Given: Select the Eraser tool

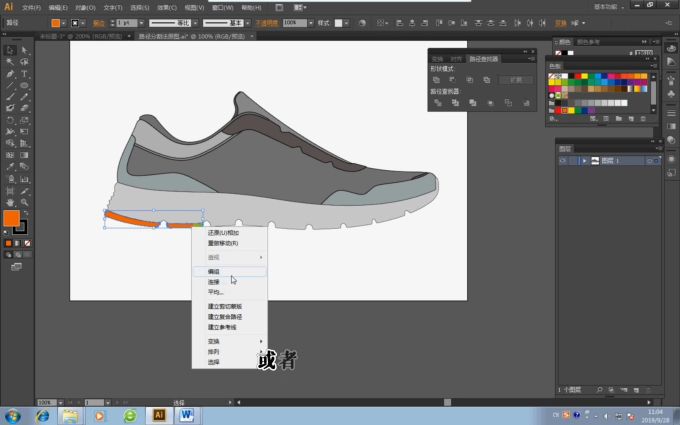Looking at the screenshot, I should point(24,108).
